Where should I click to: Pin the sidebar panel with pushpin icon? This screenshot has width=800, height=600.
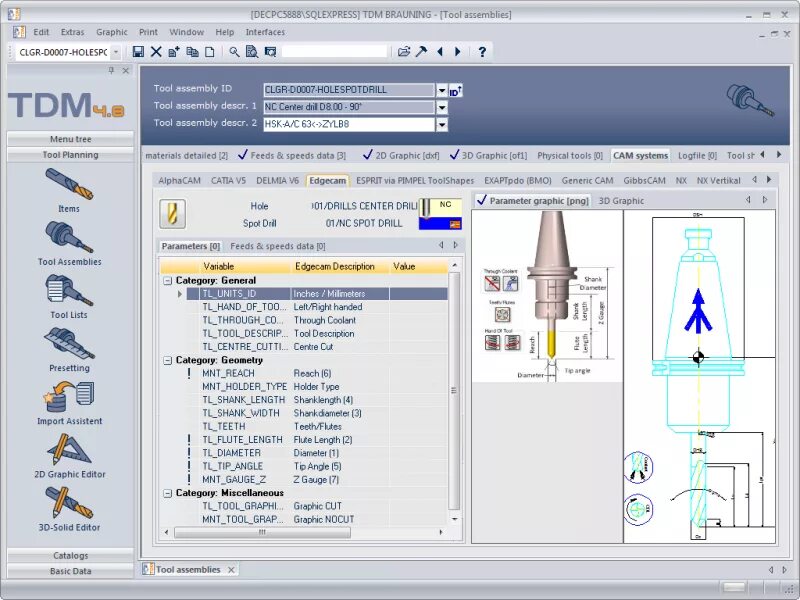111,70
